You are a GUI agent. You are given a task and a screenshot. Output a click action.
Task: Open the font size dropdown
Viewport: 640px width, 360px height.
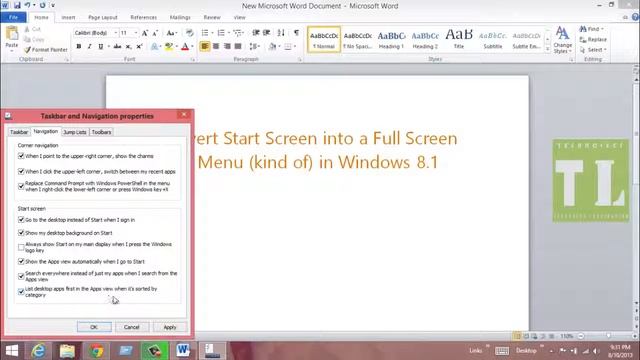pos(136,33)
